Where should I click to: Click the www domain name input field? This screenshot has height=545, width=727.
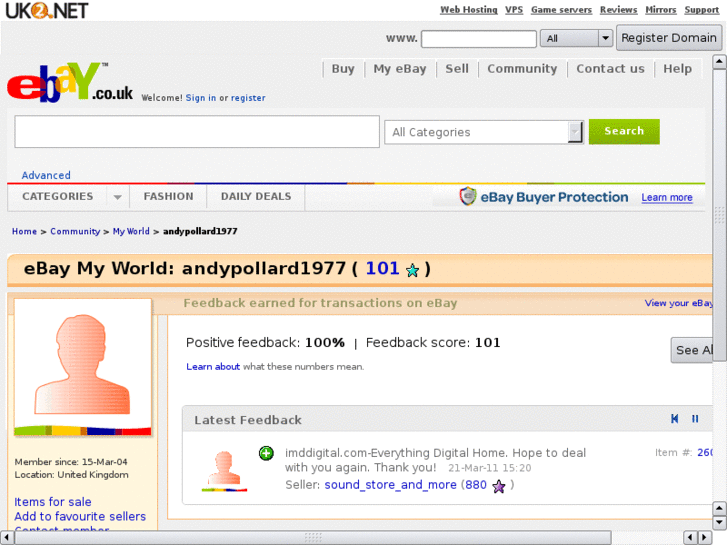click(479, 38)
